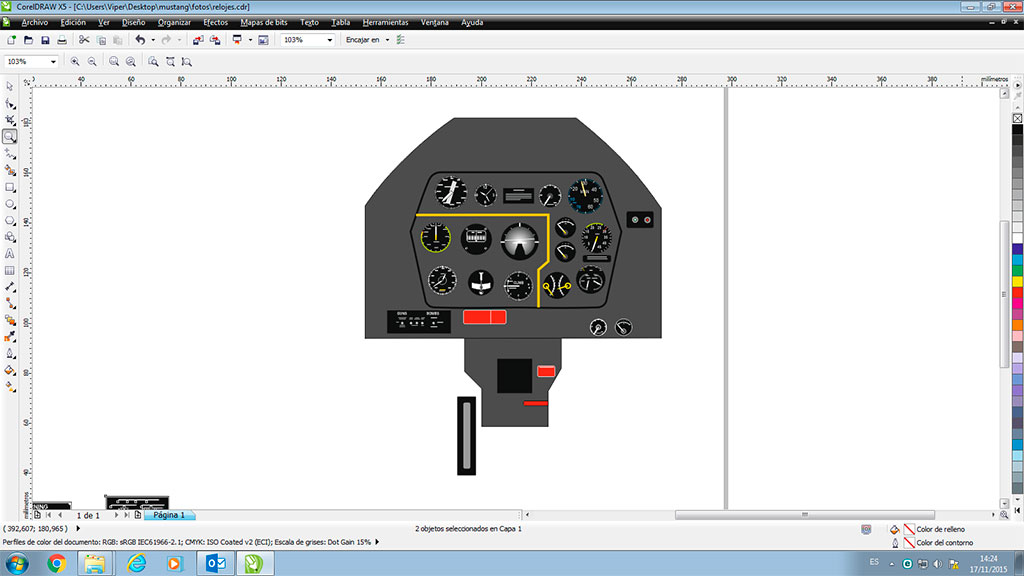
Task: Click the Cut scissors icon
Action: (x=84, y=40)
